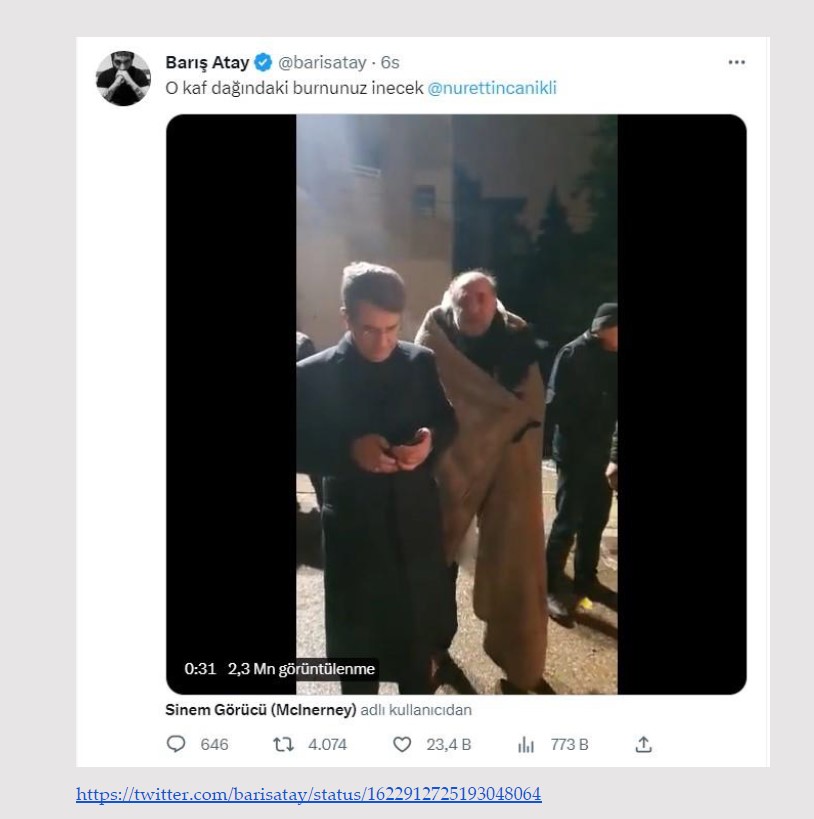Click the reply speech bubble icon
814x819 pixels.
[x=178, y=744]
